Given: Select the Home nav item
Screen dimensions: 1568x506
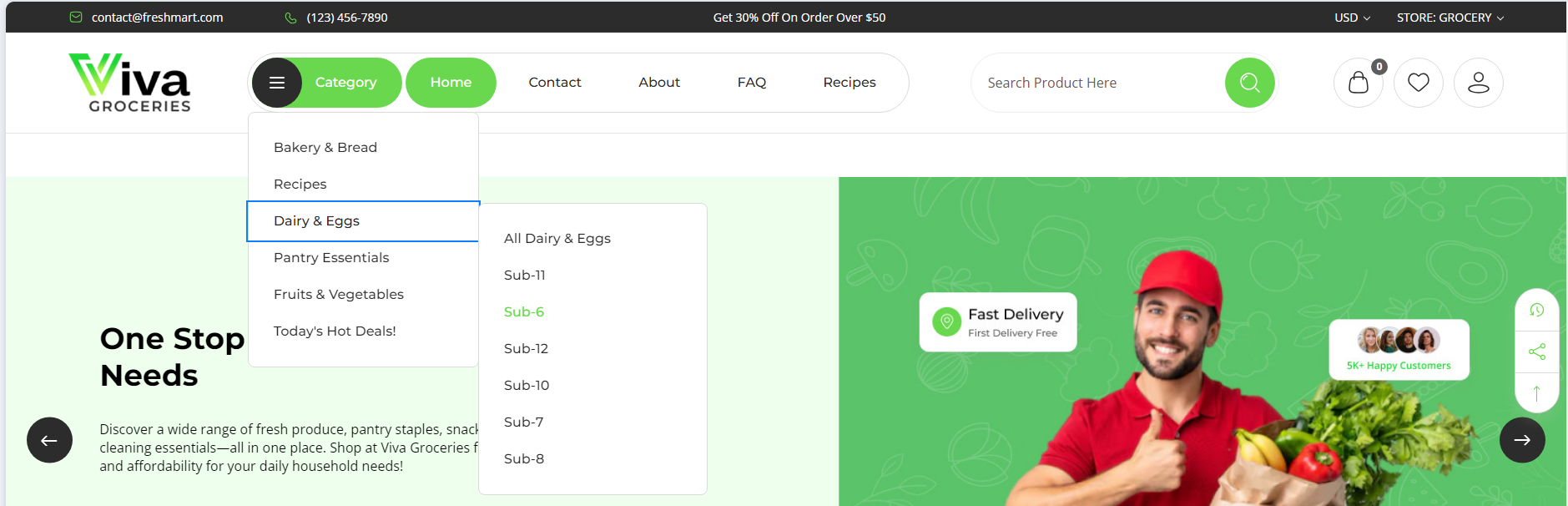Looking at the screenshot, I should pyautogui.click(x=451, y=83).
